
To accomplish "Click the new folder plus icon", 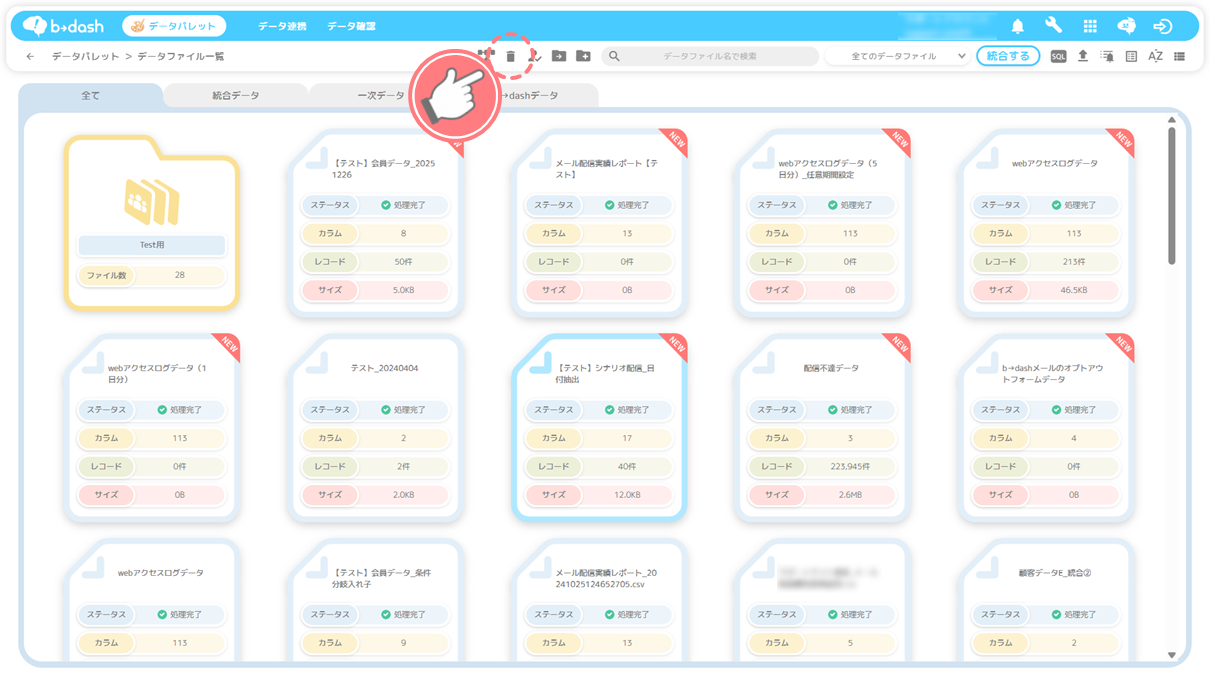I will (583, 57).
